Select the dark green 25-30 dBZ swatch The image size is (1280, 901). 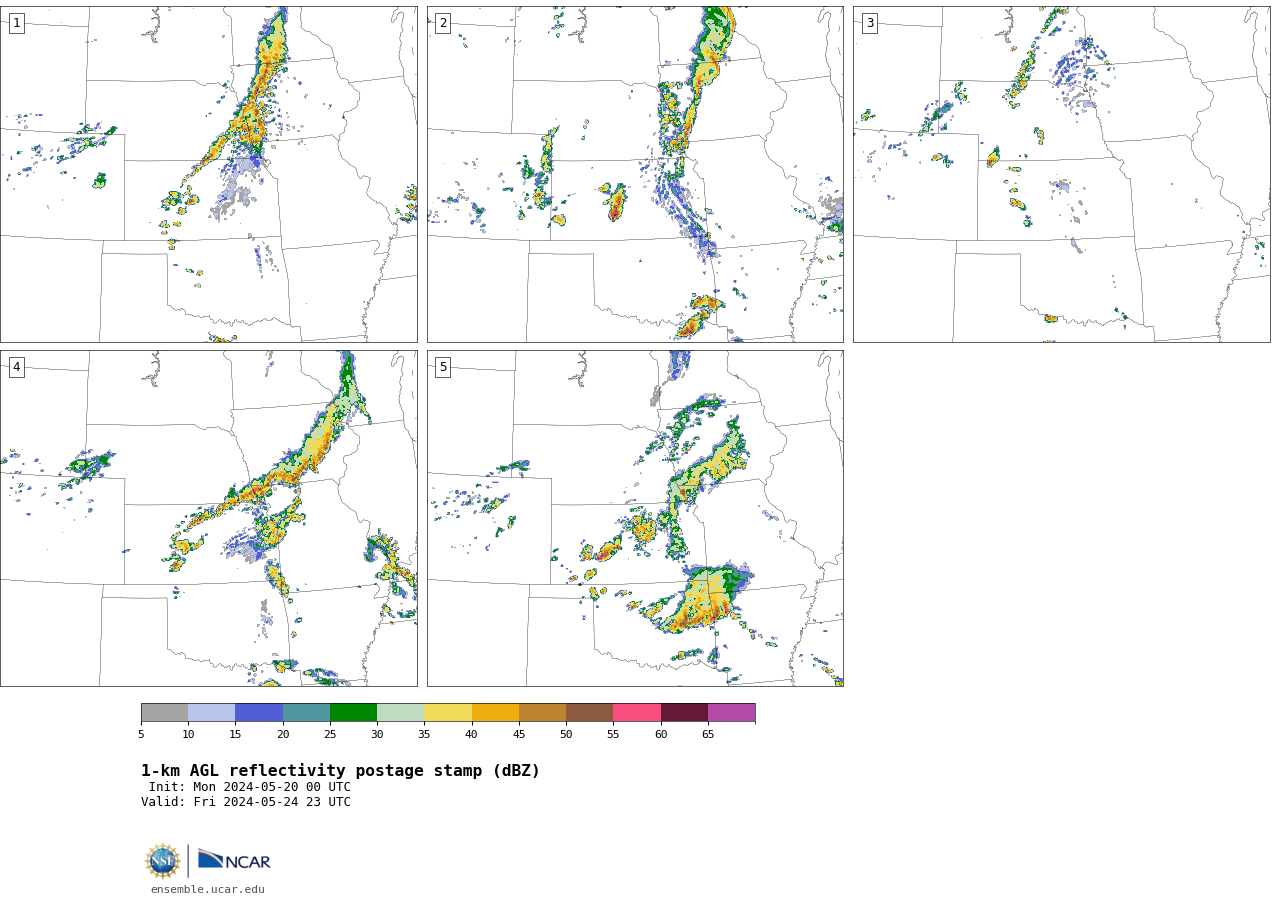353,713
